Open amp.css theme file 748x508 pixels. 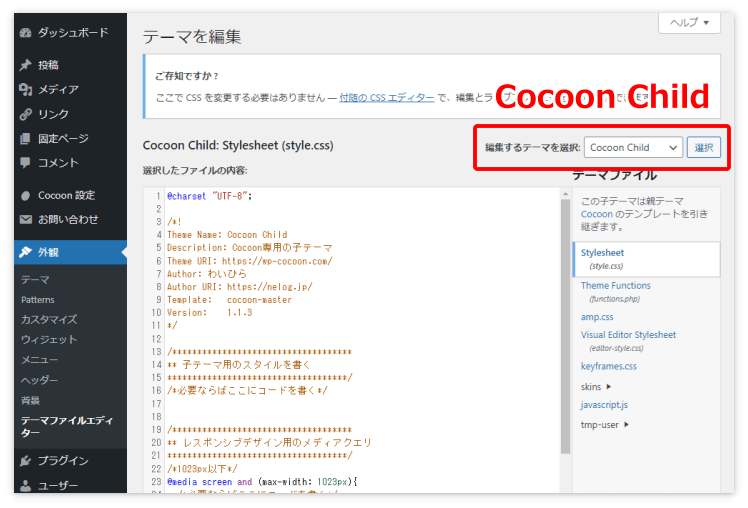pos(597,317)
